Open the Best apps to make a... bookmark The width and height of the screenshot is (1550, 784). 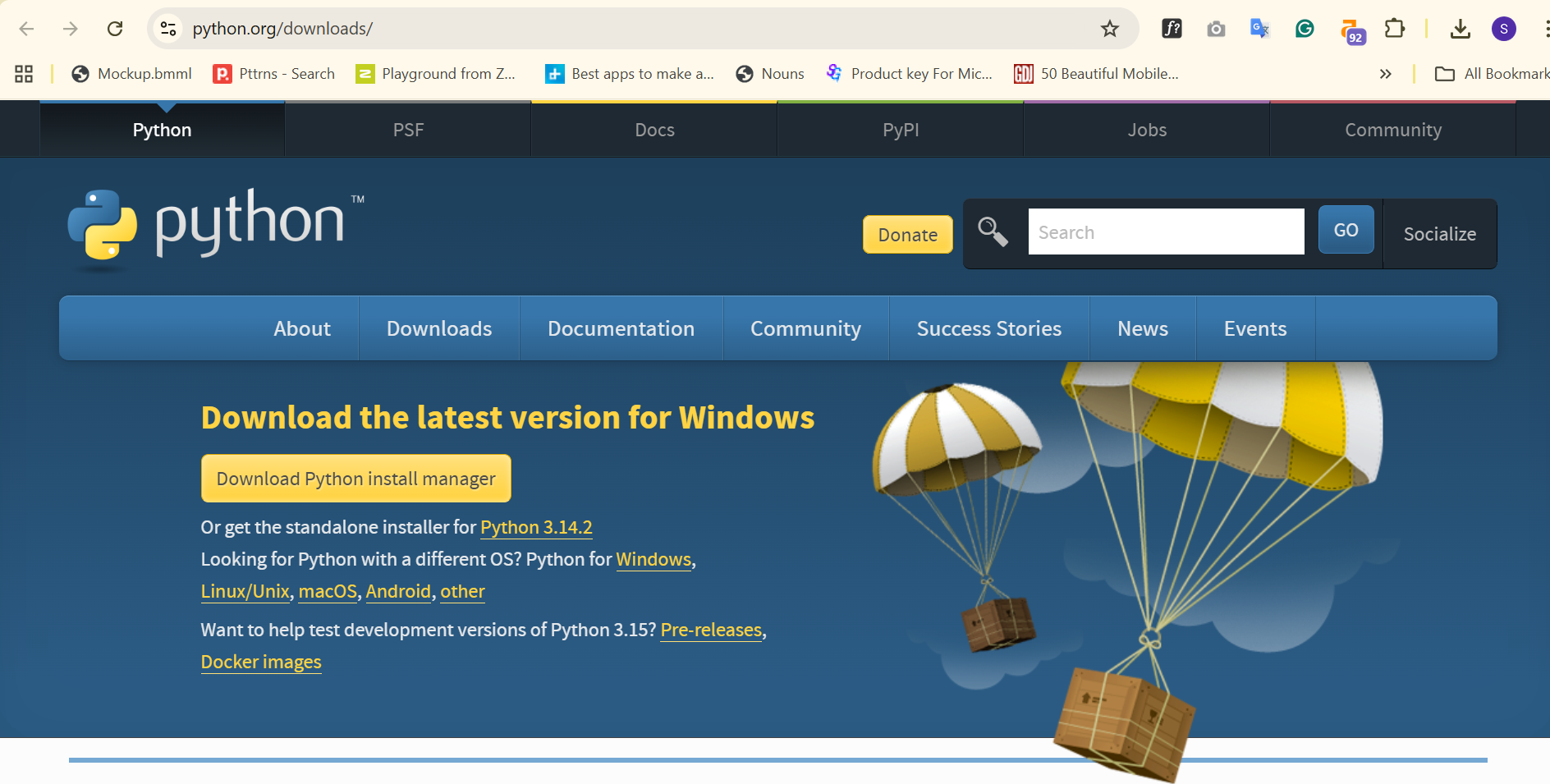[x=630, y=74]
